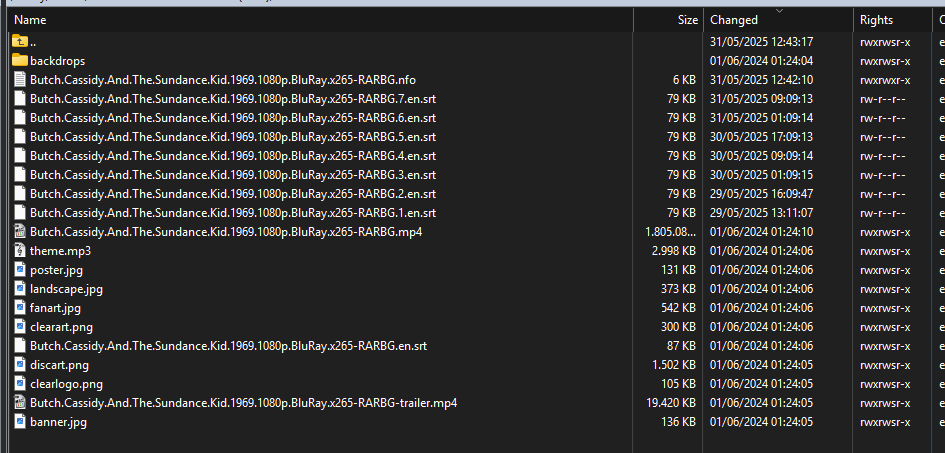Click the 31/05/2025 12:43:17 parent directory date
The height and width of the screenshot is (453, 945).
click(762, 42)
